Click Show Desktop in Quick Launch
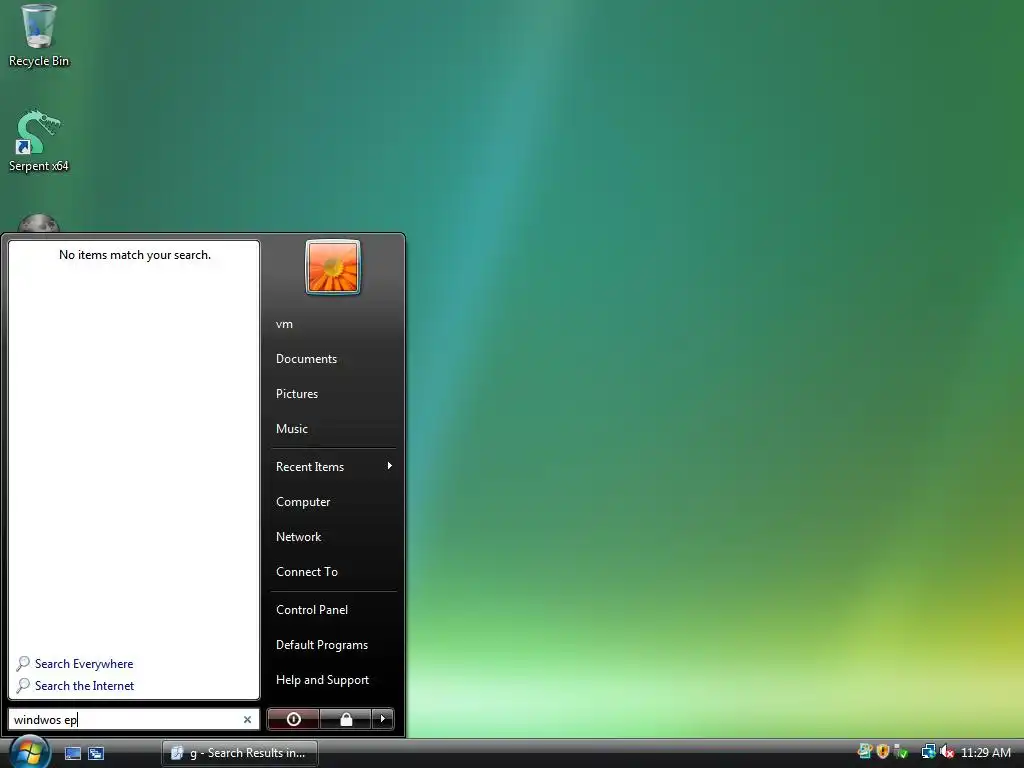Screen dimensions: 1024x768 tap(72, 753)
